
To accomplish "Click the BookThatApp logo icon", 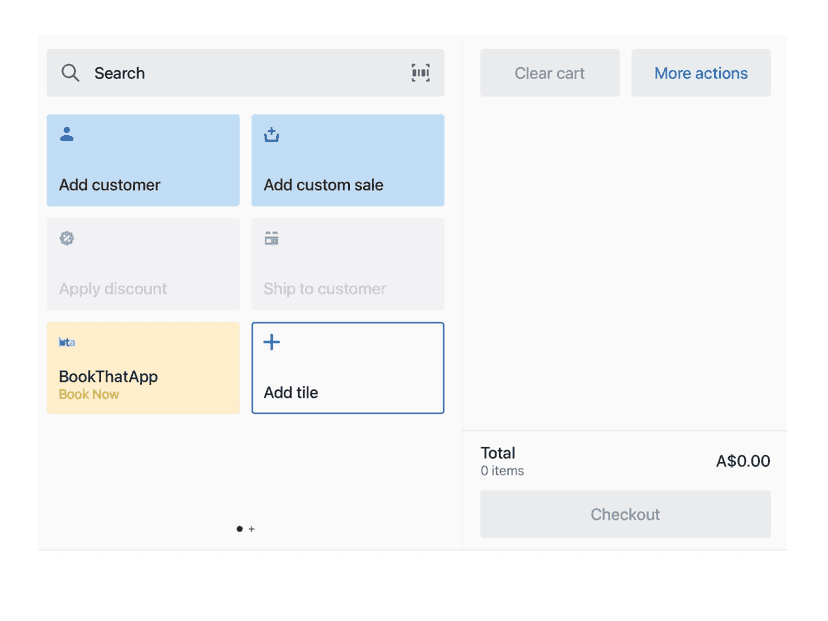I will click(67, 342).
